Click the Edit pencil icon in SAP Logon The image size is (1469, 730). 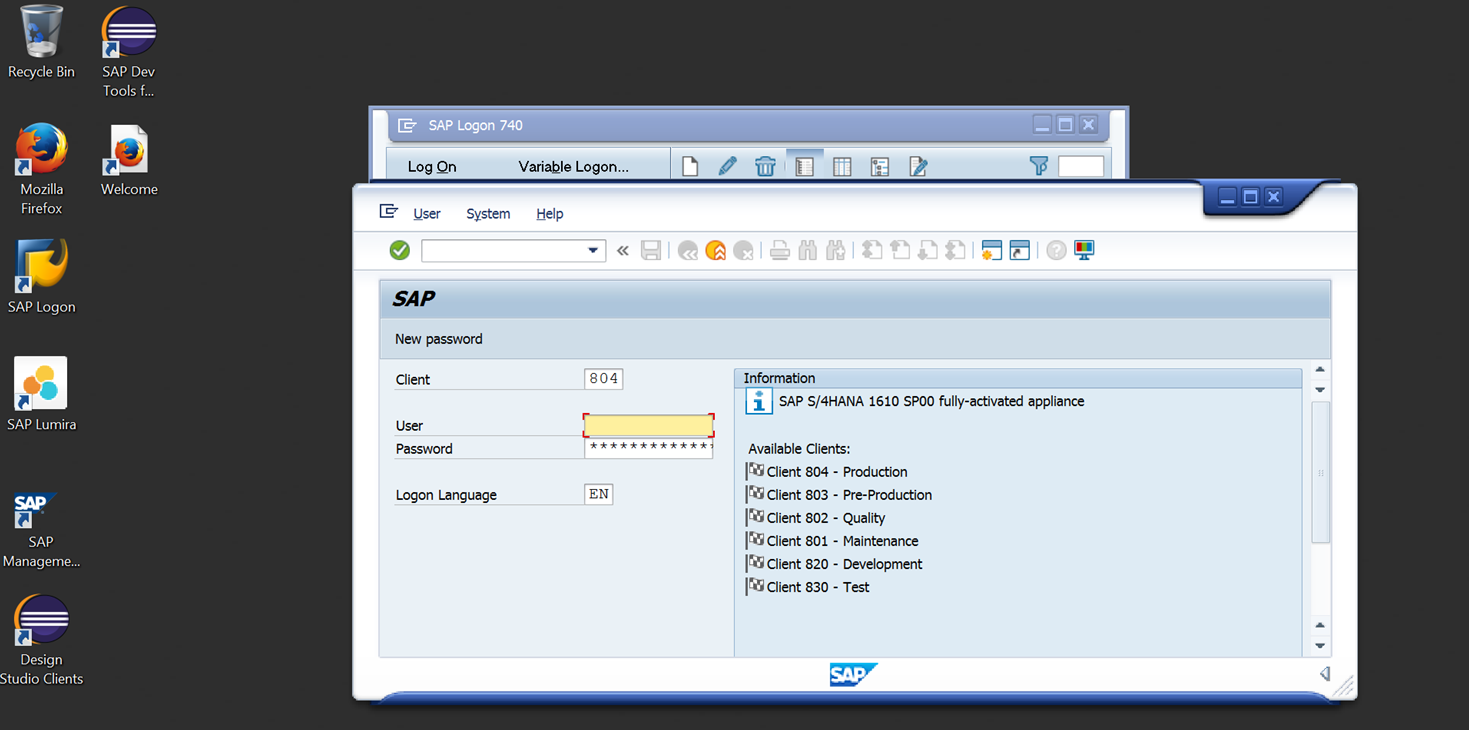(728, 166)
